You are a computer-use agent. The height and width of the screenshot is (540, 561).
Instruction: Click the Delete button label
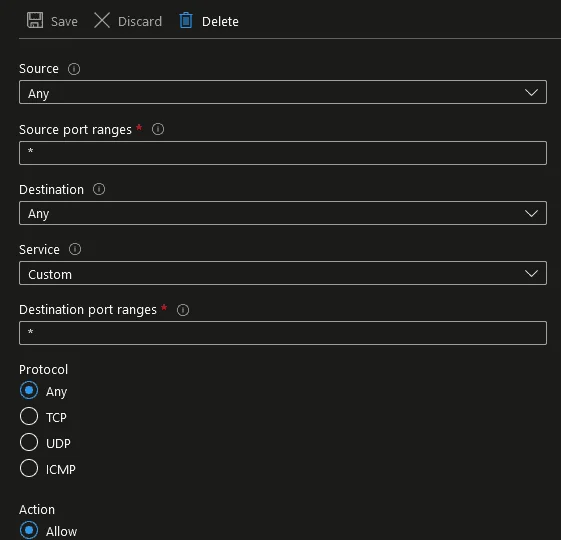220,21
